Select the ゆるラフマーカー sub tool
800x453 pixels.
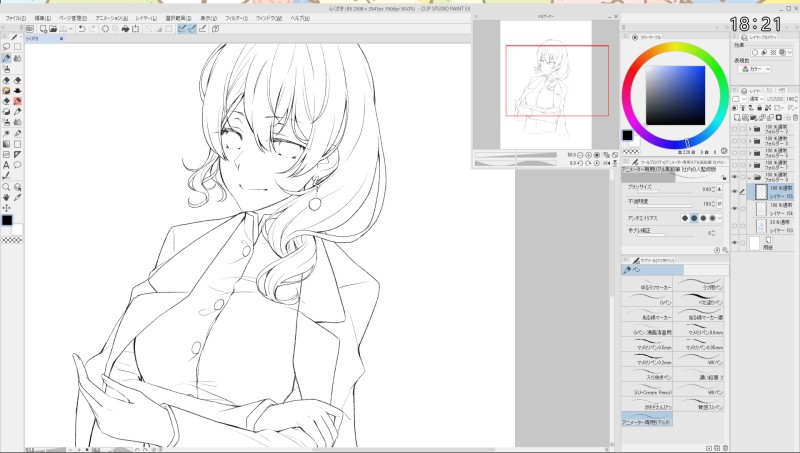pos(647,284)
